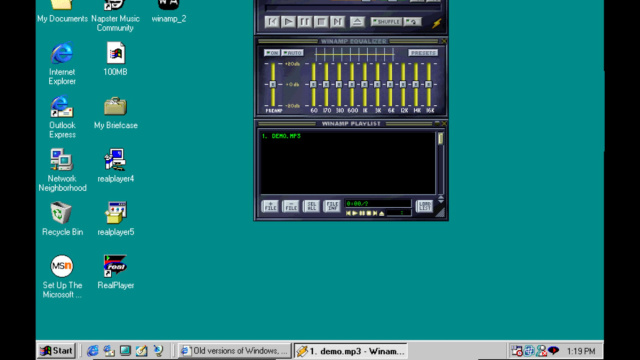Viewport: 640px width, 360px height.
Task: Adjust the 14K equalizer band slider
Action: (416, 84)
